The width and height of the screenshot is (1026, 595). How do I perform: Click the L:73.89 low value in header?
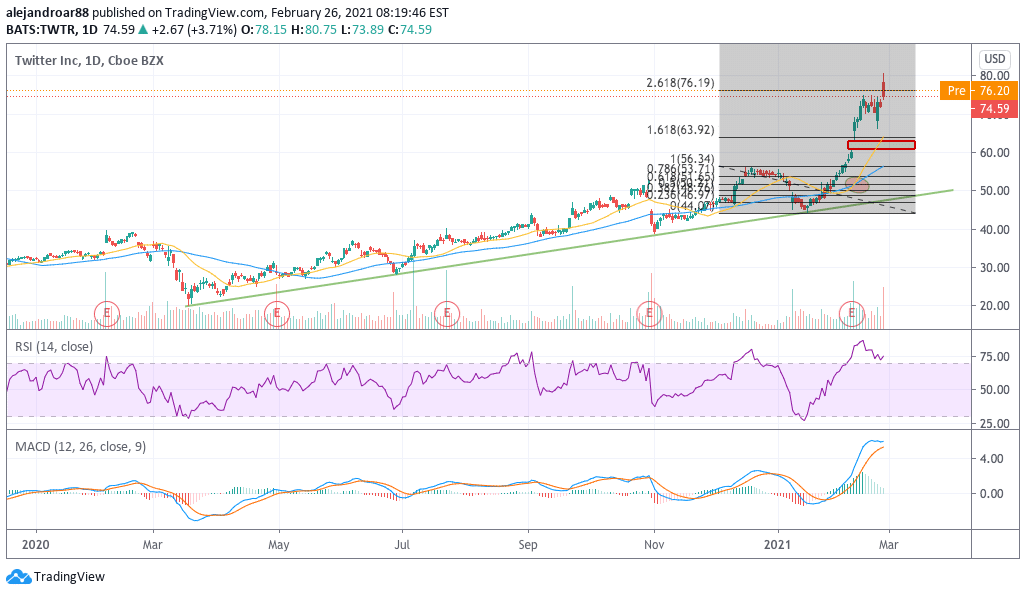[x=362, y=29]
